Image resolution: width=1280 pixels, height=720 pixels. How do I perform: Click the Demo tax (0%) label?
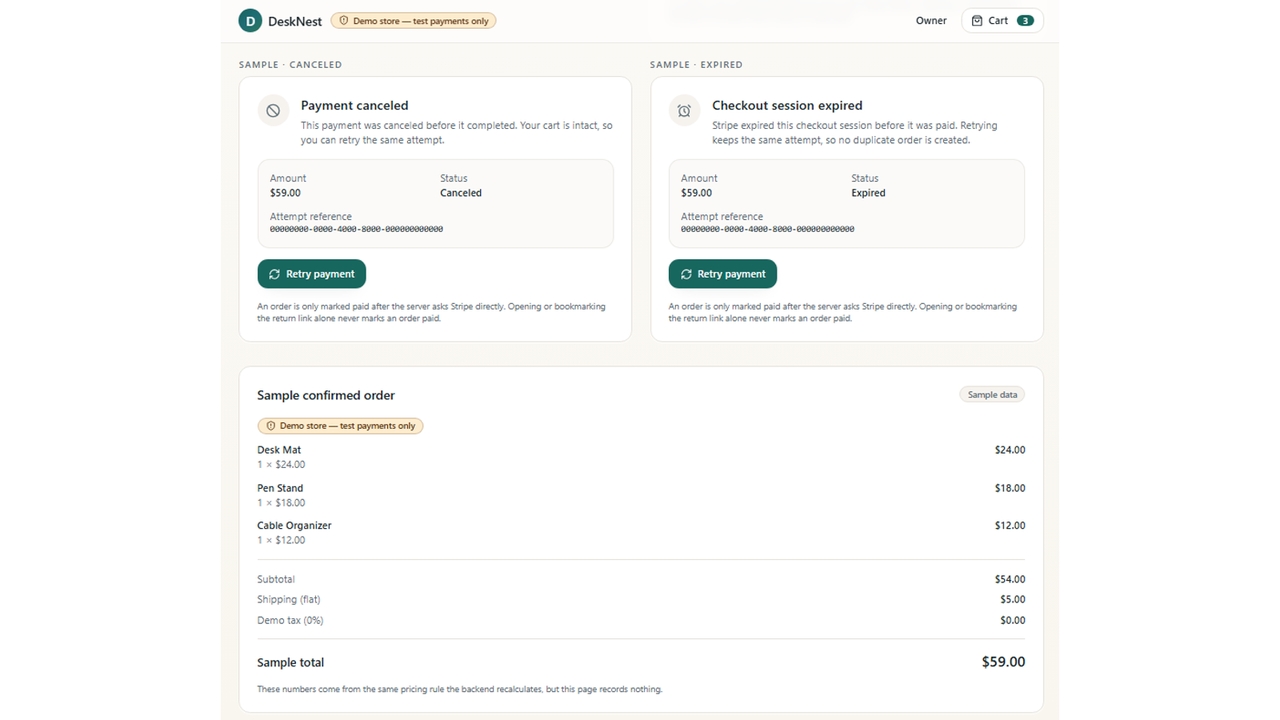(290, 620)
